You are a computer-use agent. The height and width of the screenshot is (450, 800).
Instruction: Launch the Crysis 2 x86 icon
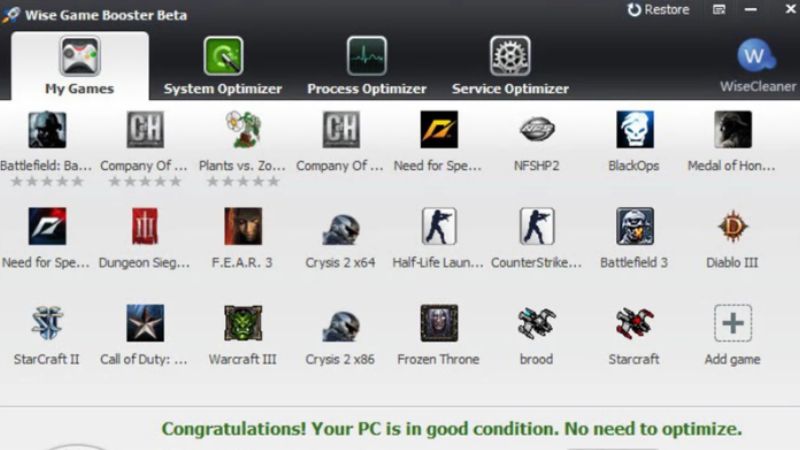coord(341,326)
